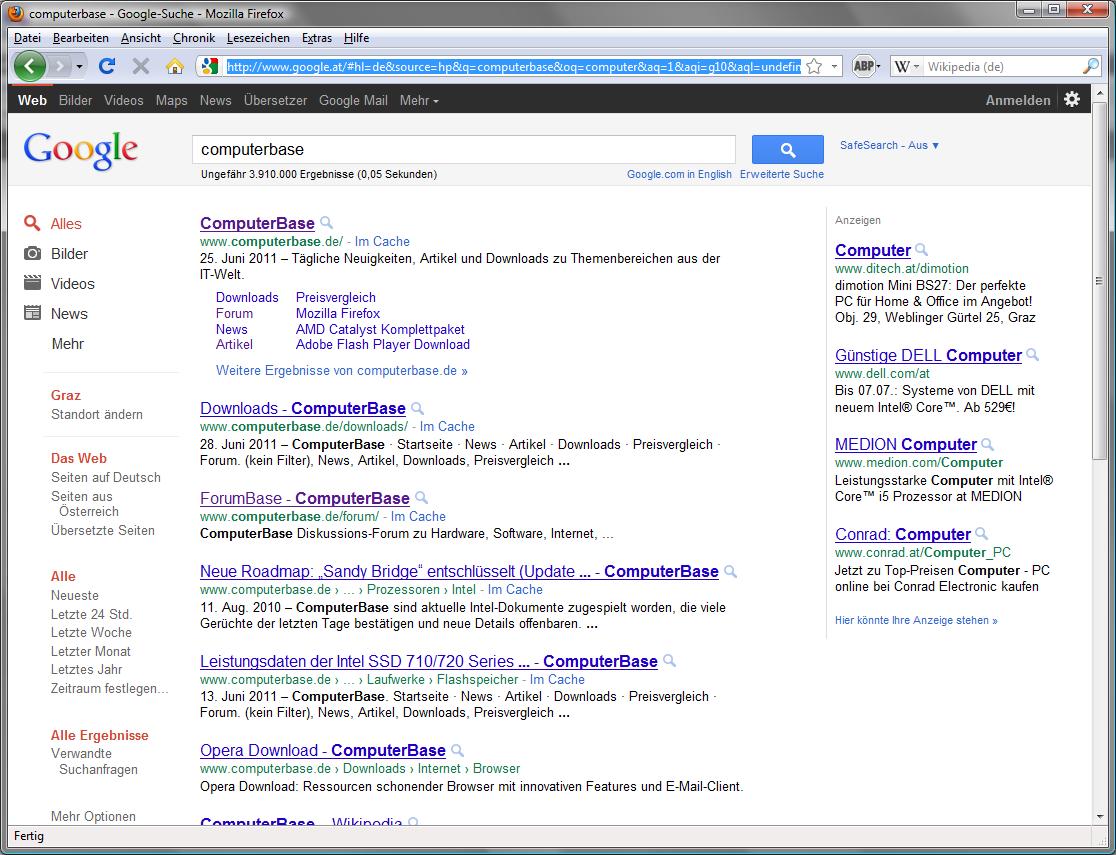The width and height of the screenshot is (1116, 855).
Task: Open Weitere Ergebnisse von computerbase.de
Action: pos(342,371)
